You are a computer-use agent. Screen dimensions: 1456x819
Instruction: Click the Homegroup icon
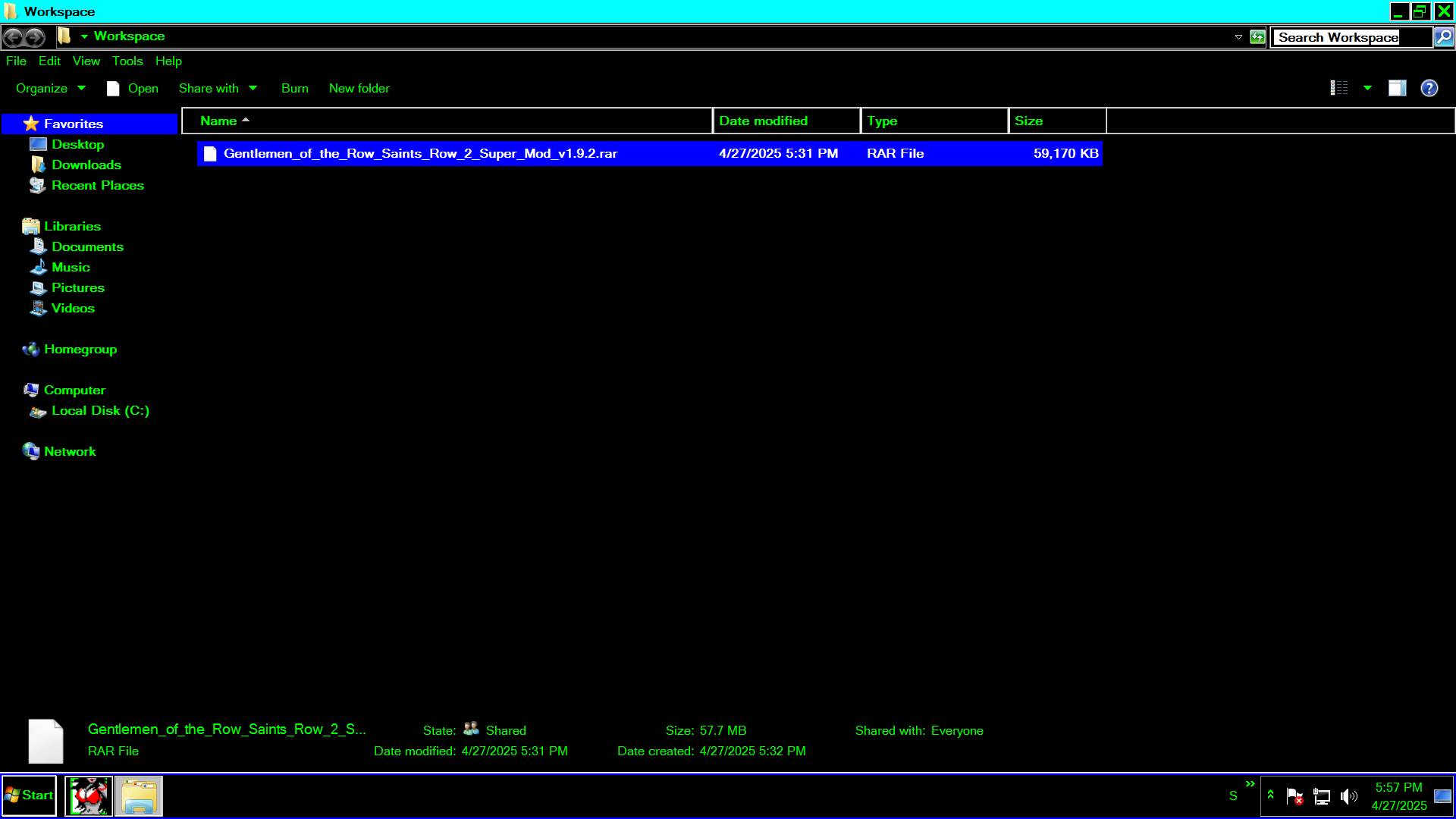tap(30, 349)
